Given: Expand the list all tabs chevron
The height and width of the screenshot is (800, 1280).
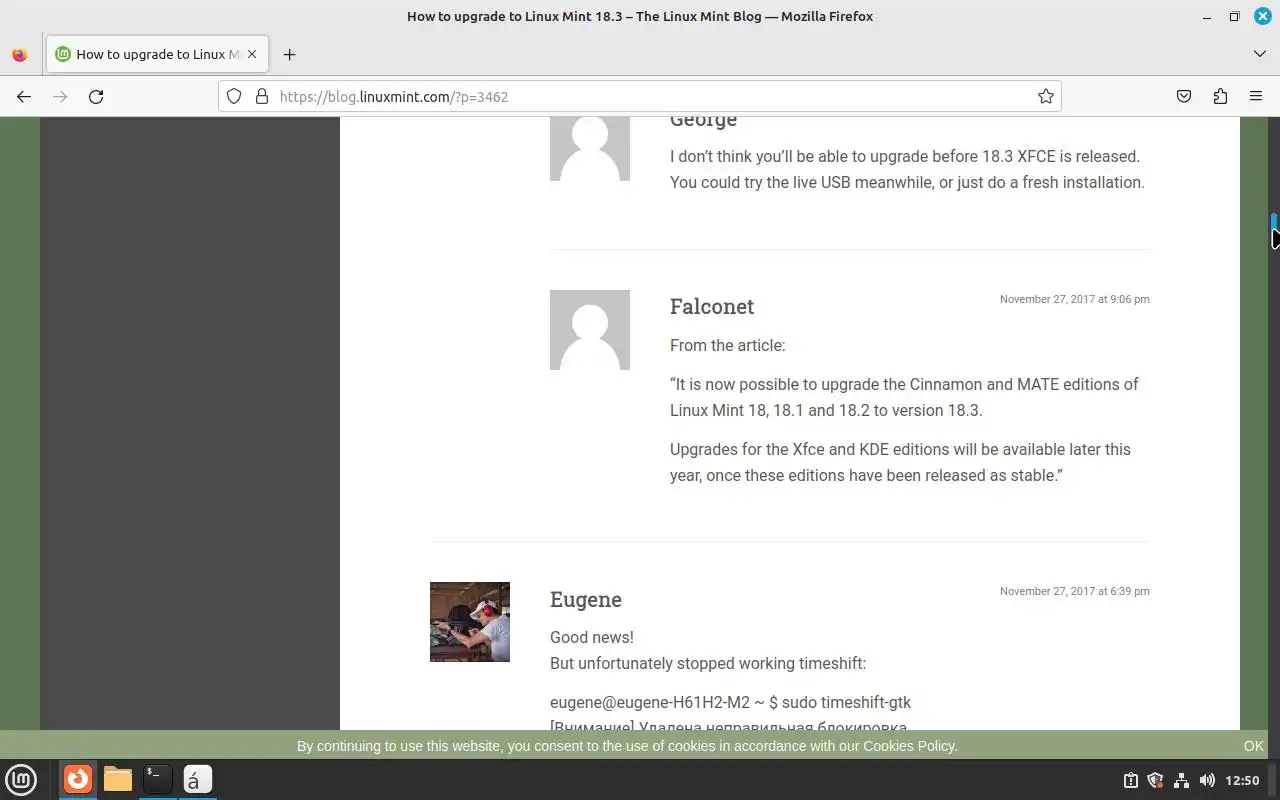Looking at the screenshot, I should (1259, 54).
